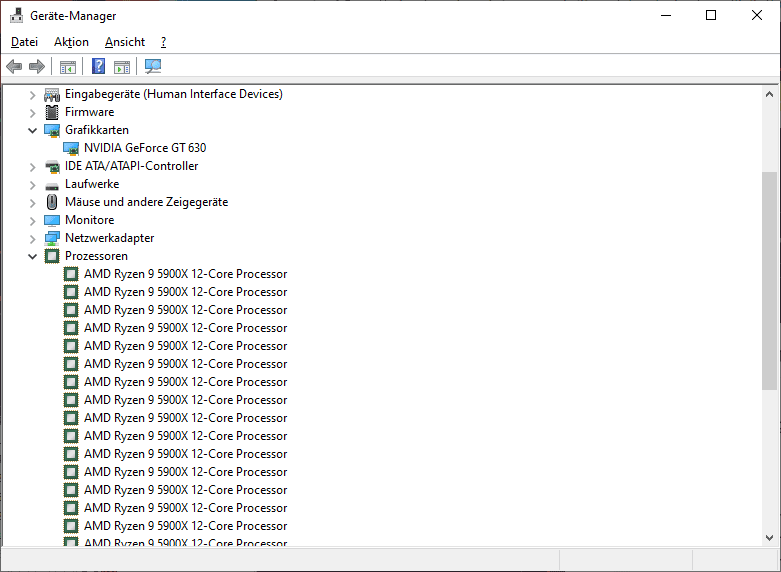Expand the Firmware node

32,113
